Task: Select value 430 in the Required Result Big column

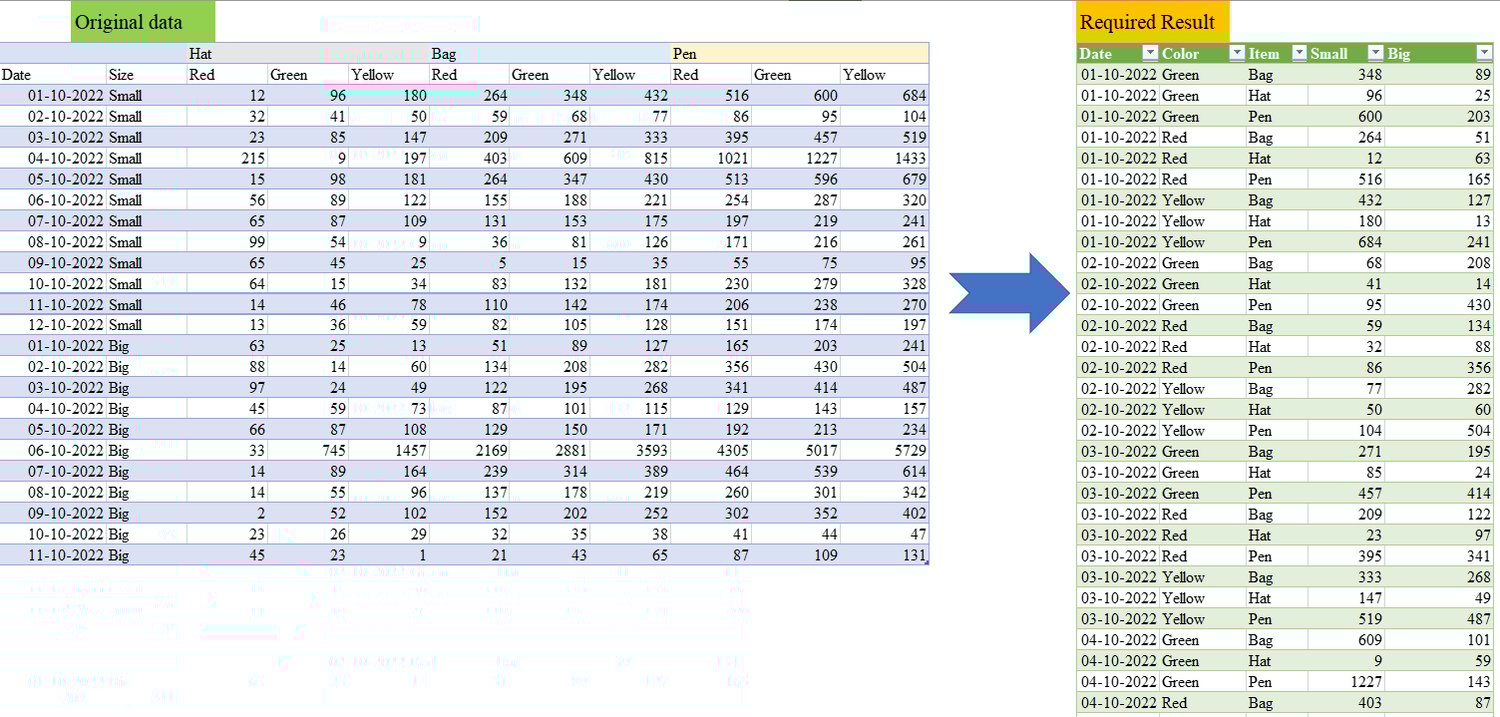Action: click(x=1439, y=304)
